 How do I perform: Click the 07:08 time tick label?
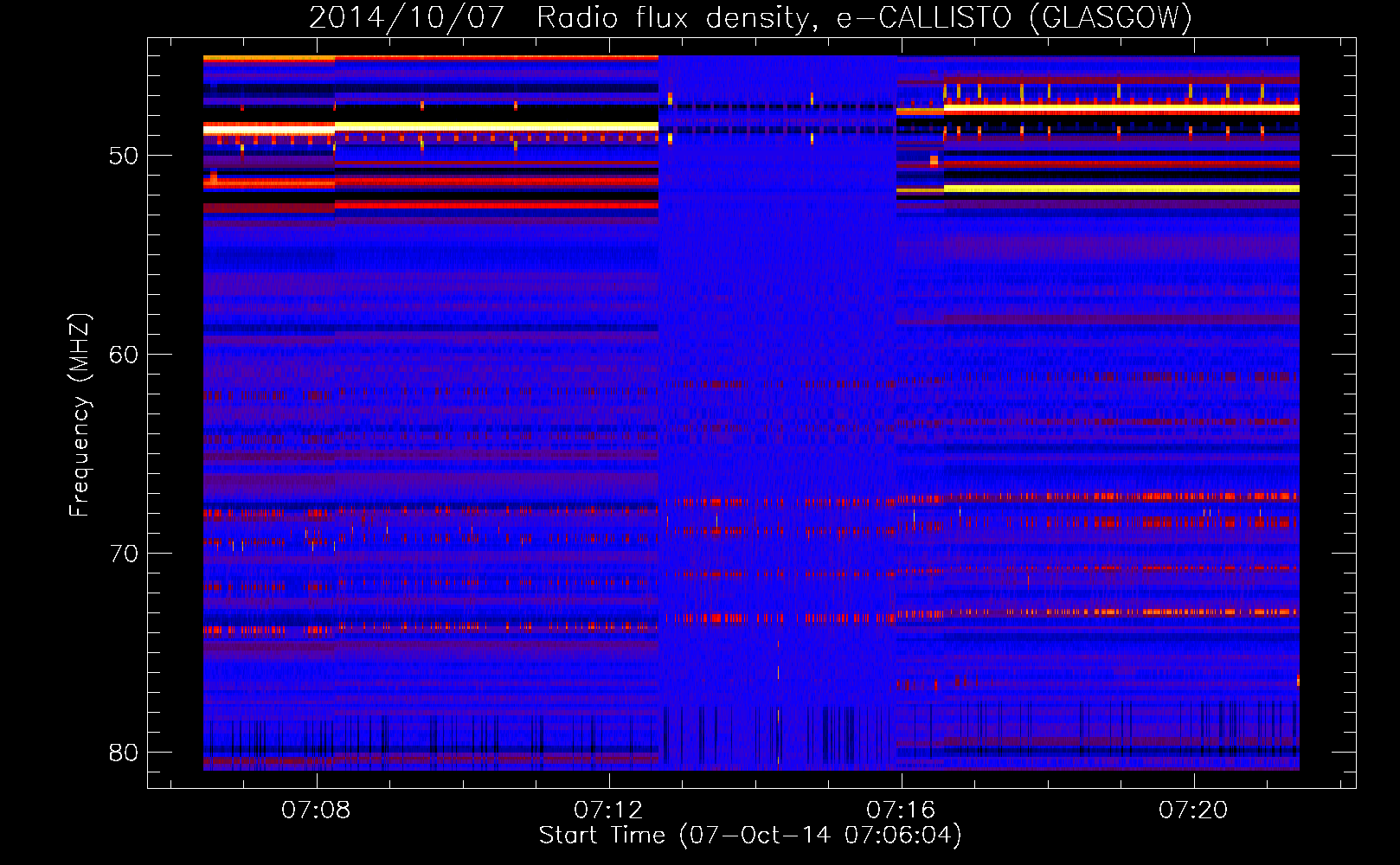pyautogui.click(x=316, y=811)
